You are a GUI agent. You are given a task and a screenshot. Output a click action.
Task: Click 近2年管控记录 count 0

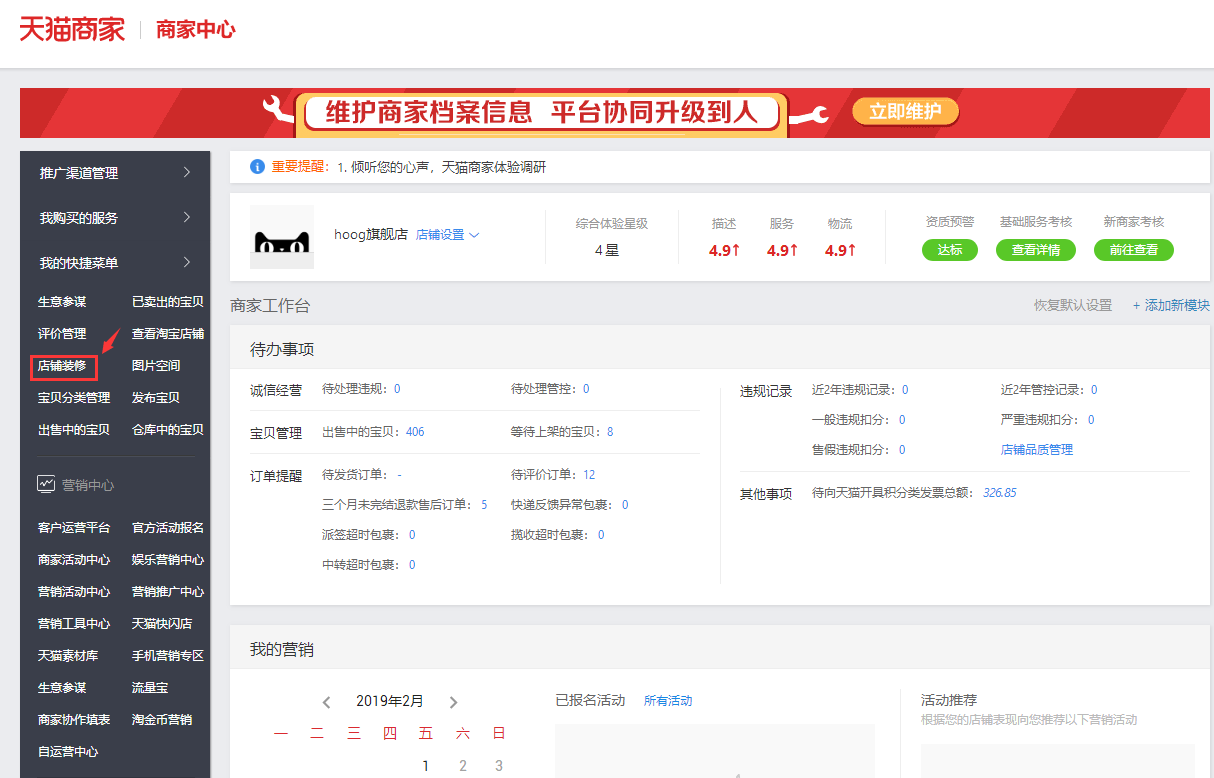coord(1094,390)
